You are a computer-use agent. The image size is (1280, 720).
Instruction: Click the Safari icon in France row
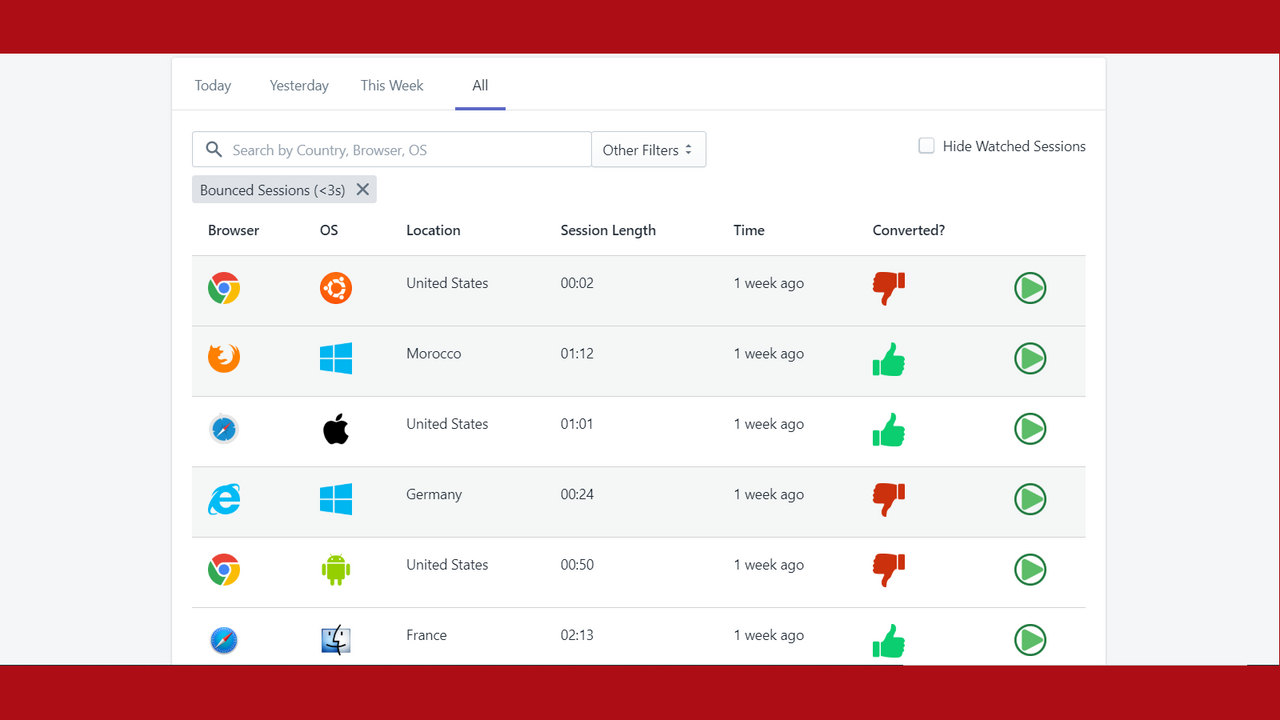224,640
